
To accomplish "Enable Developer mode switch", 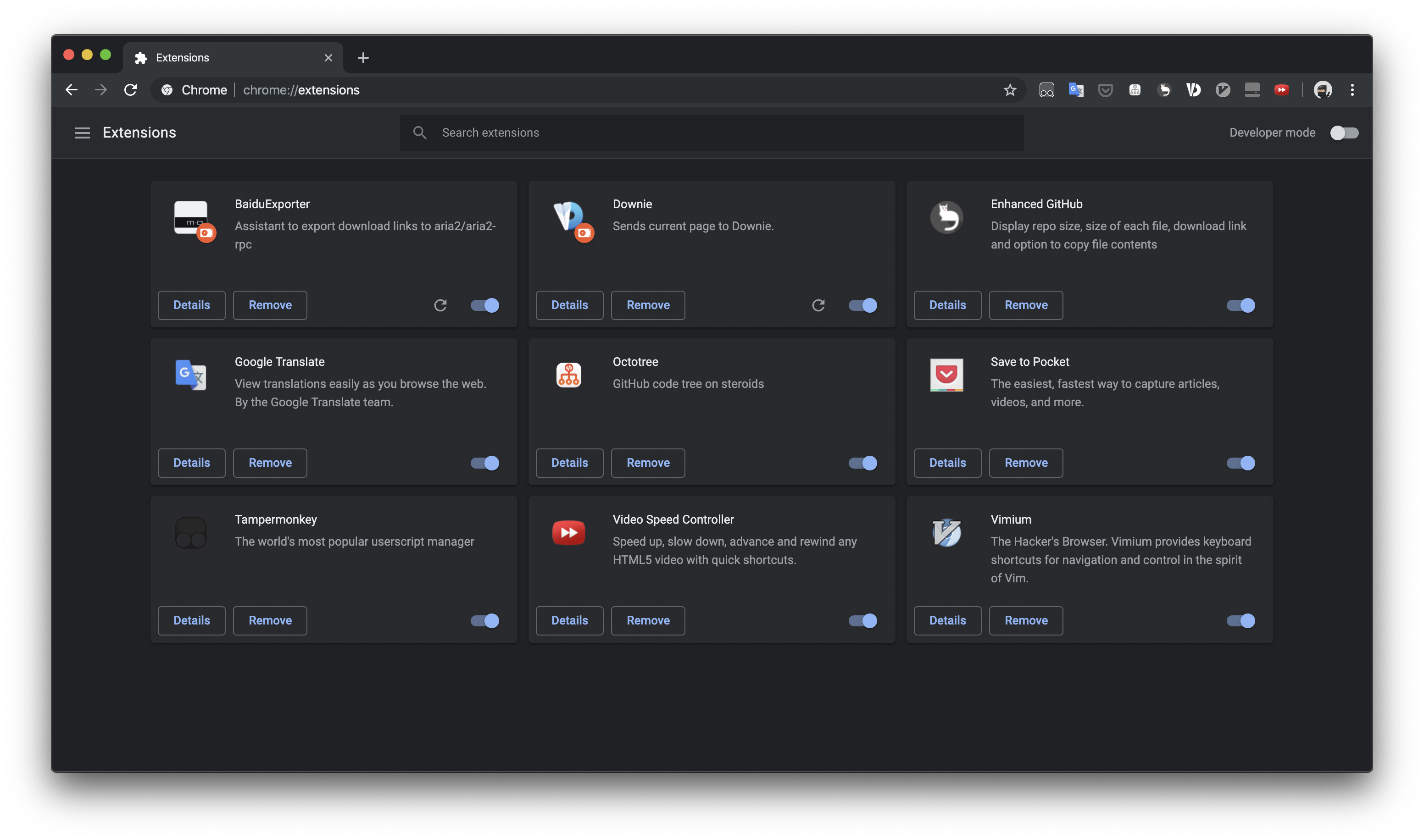I will [1344, 133].
